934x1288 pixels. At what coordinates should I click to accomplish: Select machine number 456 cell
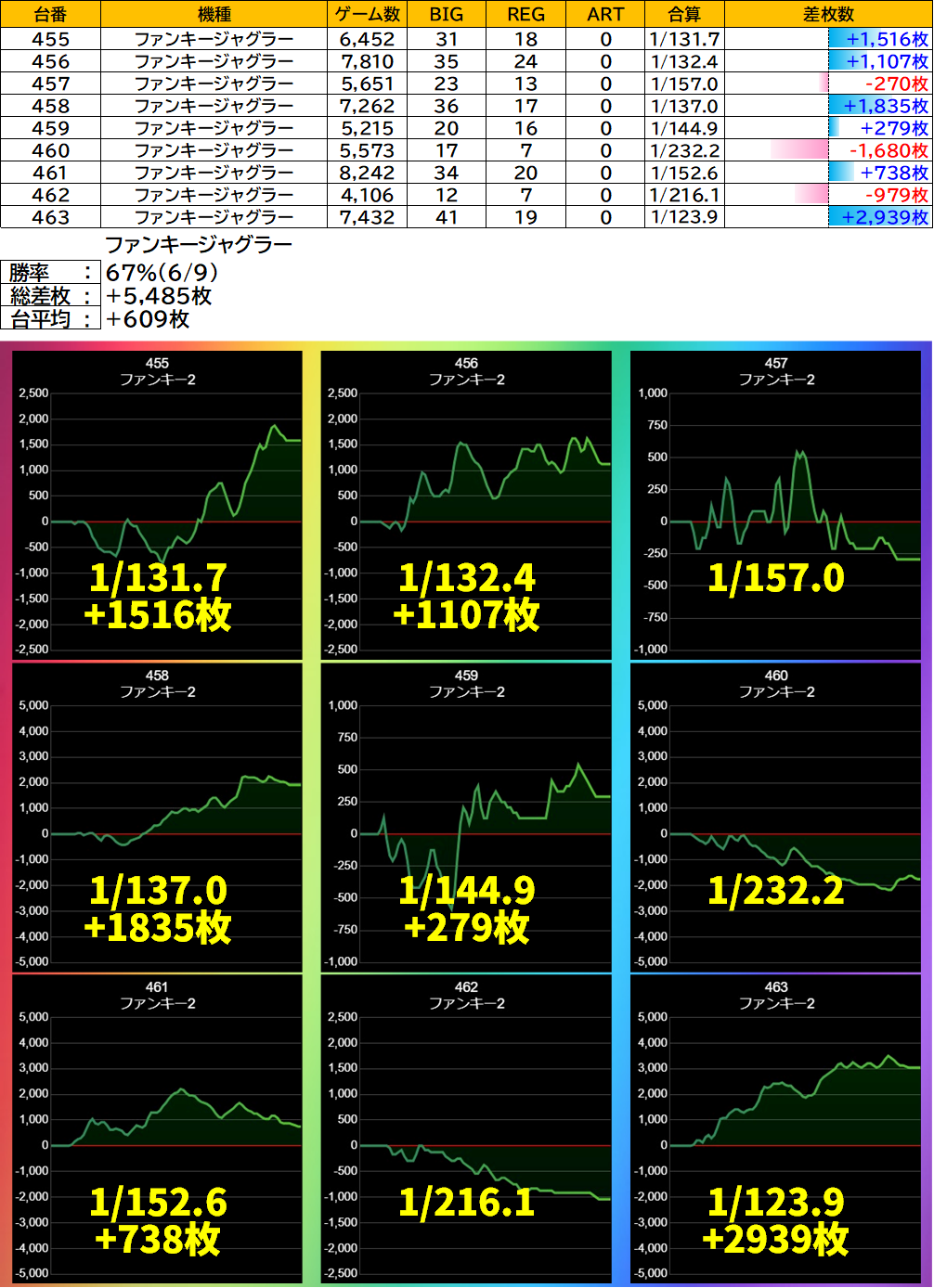[50, 61]
